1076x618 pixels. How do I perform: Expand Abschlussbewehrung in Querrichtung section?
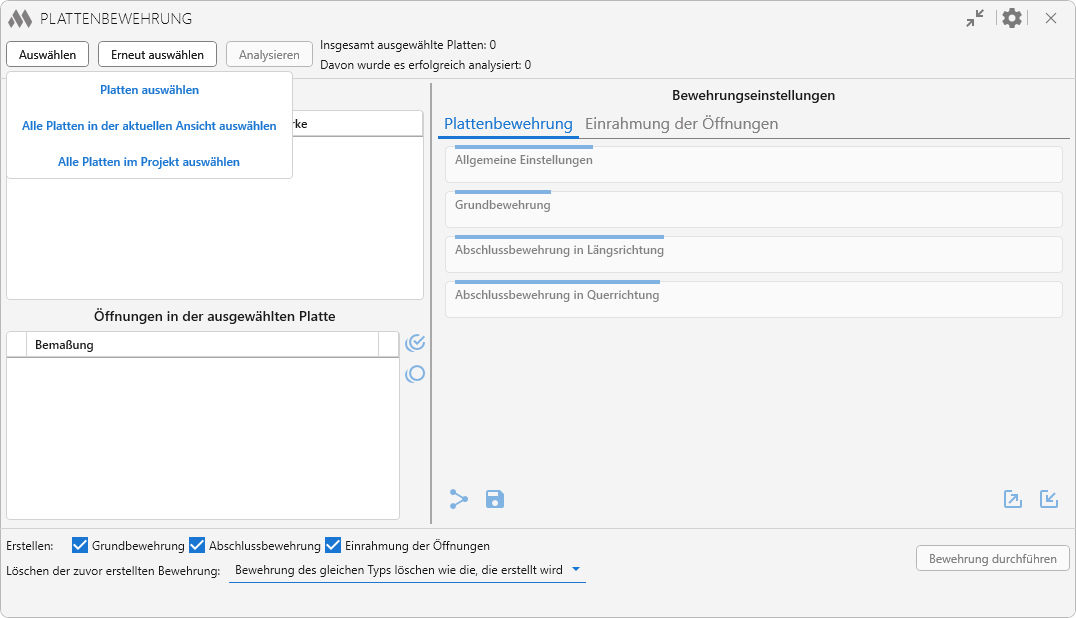click(x=753, y=299)
